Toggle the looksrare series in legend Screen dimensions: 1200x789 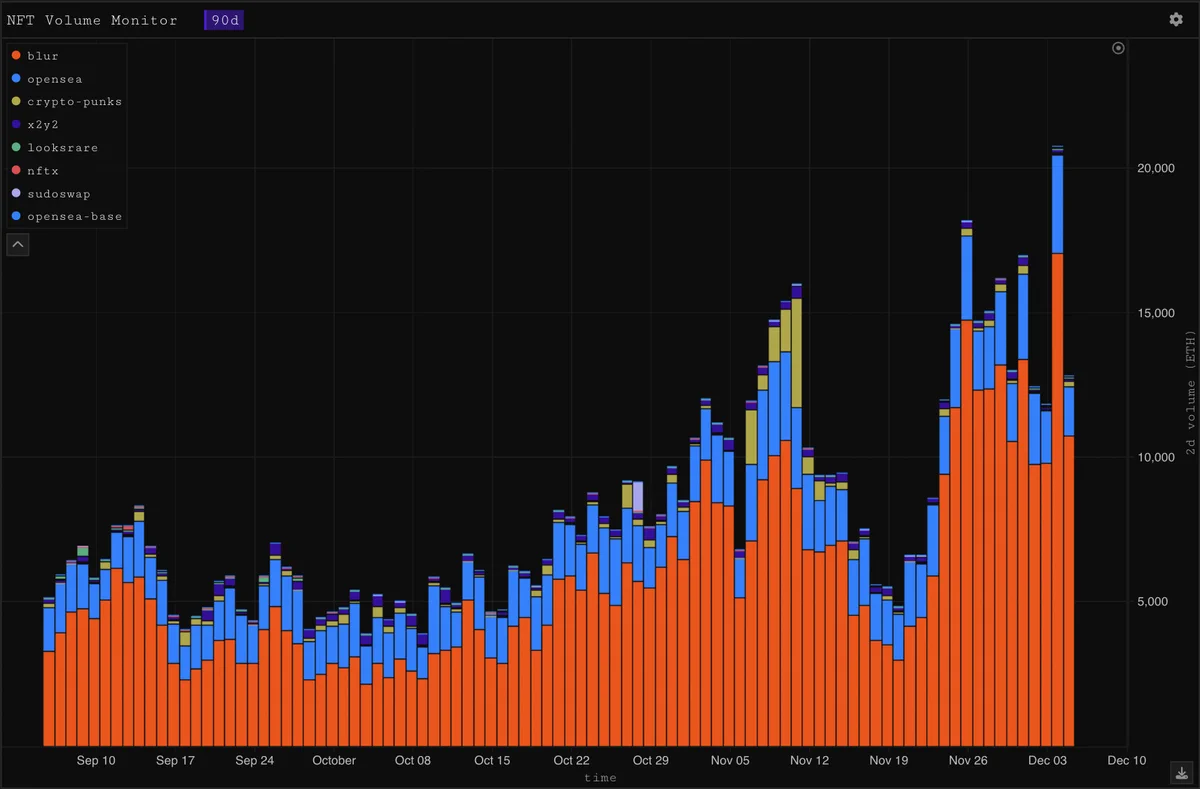54,148
